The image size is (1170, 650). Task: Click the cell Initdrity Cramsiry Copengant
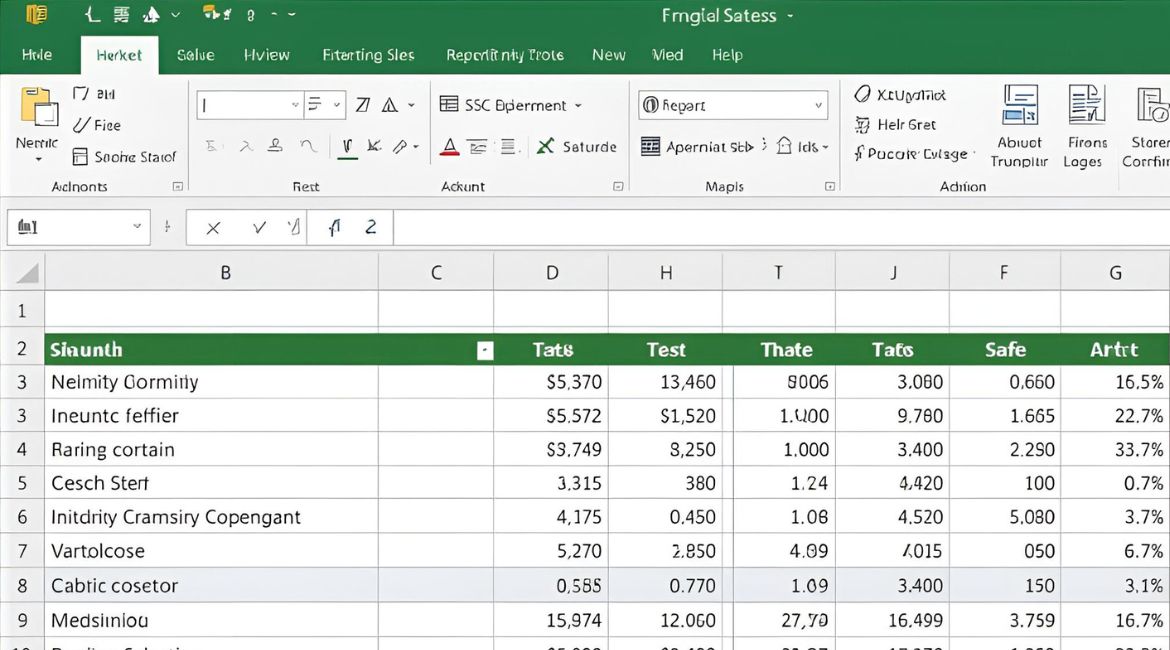coord(211,517)
